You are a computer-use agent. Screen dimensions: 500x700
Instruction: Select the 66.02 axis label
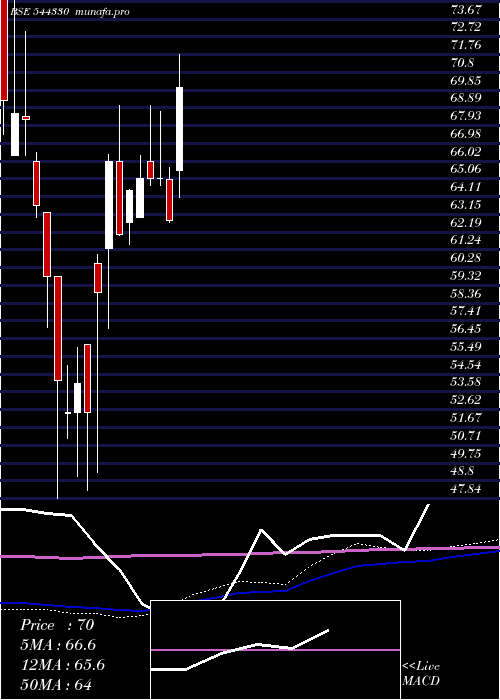coord(466,151)
